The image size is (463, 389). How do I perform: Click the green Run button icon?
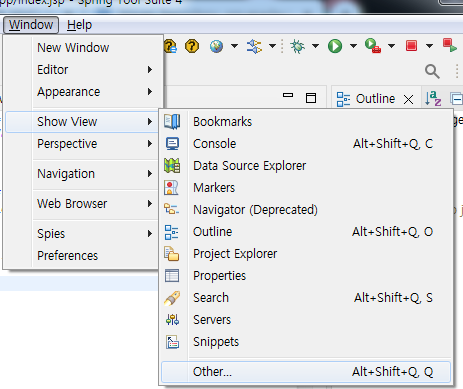tap(335, 46)
